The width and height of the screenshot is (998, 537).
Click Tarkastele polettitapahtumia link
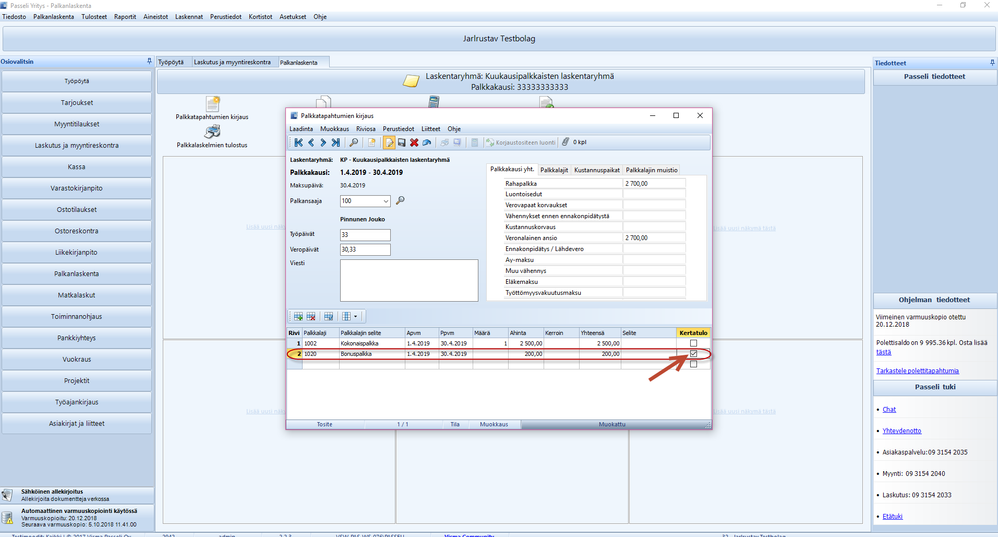917,371
